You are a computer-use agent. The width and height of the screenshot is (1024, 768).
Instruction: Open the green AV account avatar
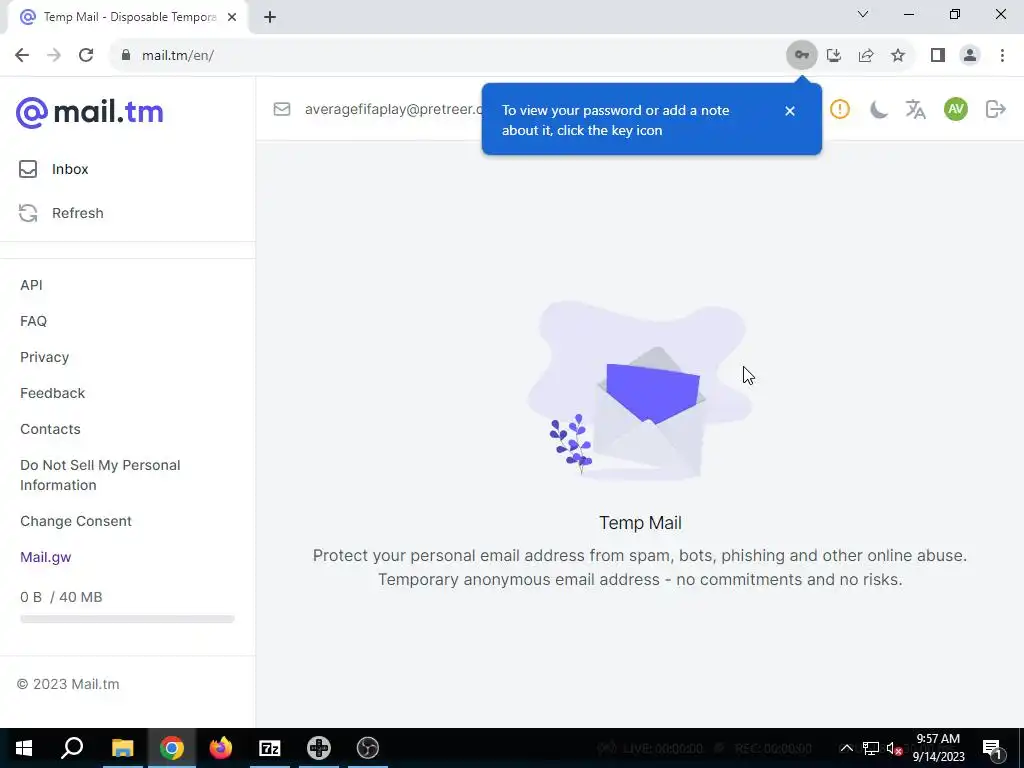tap(955, 109)
